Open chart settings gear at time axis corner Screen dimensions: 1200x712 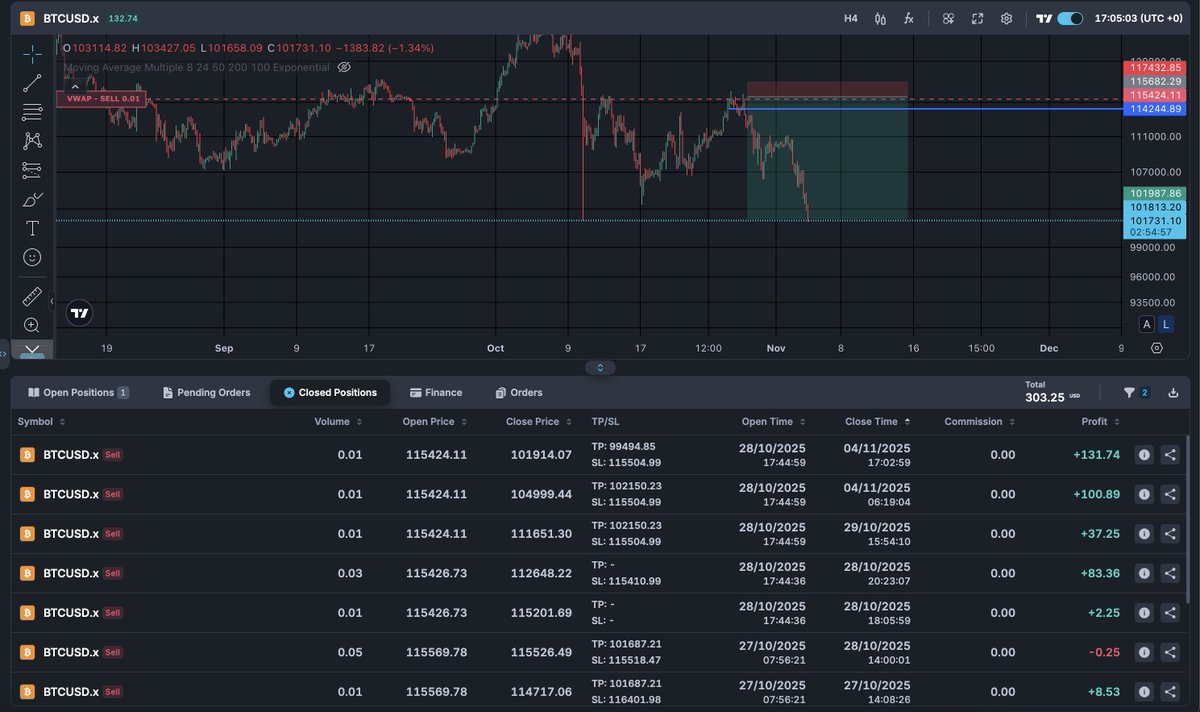(x=1157, y=348)
